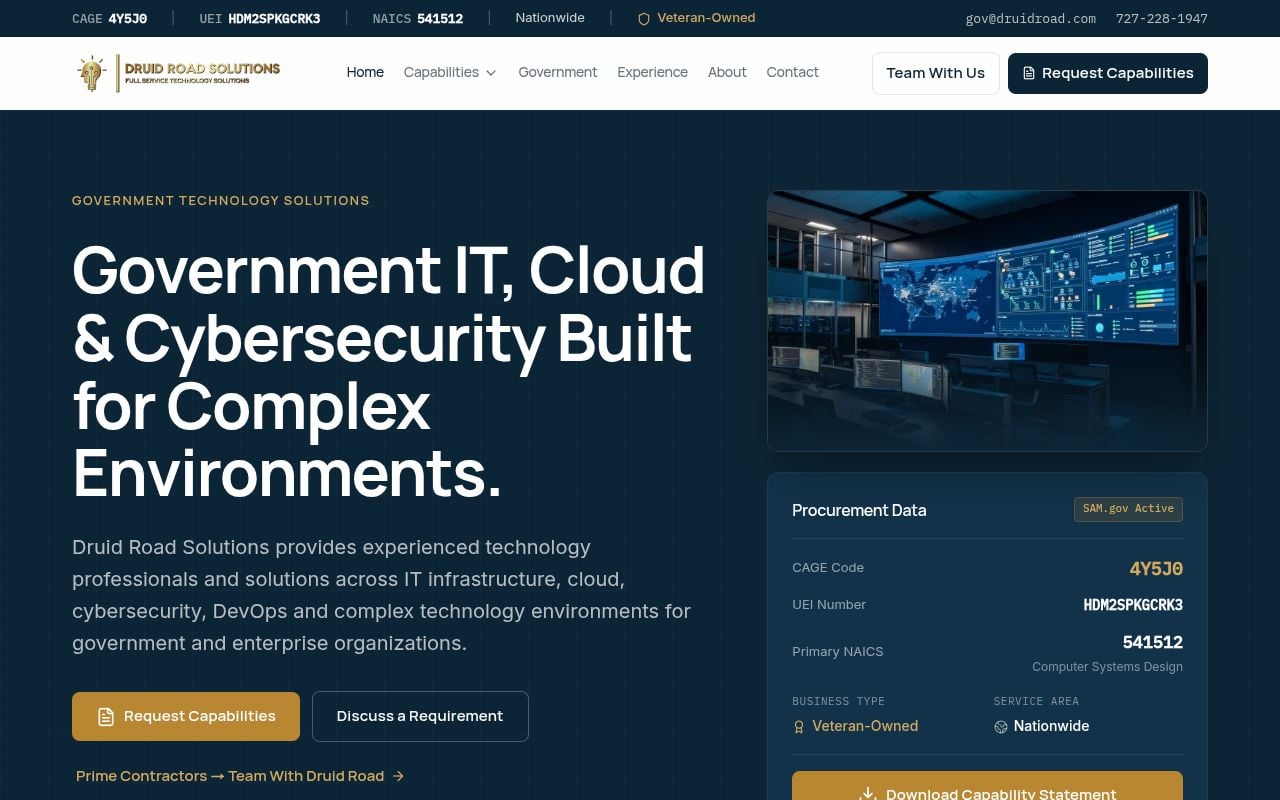Click Government Technology Solutions eyebrow text
This screenshot has width=1280, height=800.
(221, 200)
